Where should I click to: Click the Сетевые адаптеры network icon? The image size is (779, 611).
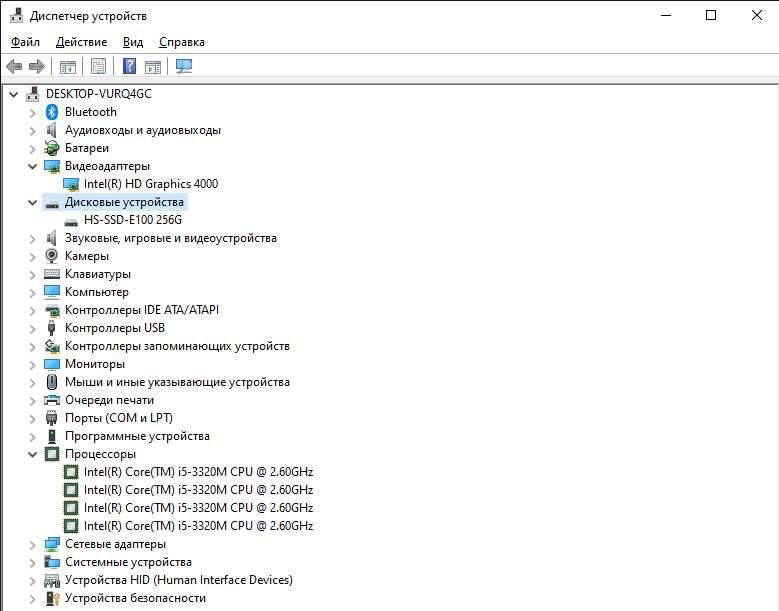52,544
